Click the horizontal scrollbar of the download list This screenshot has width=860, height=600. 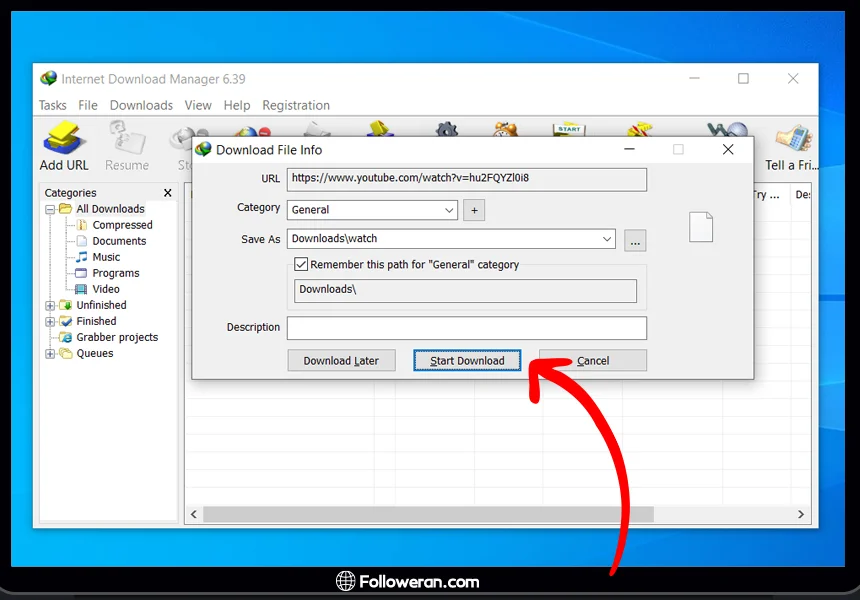[430, 514]
